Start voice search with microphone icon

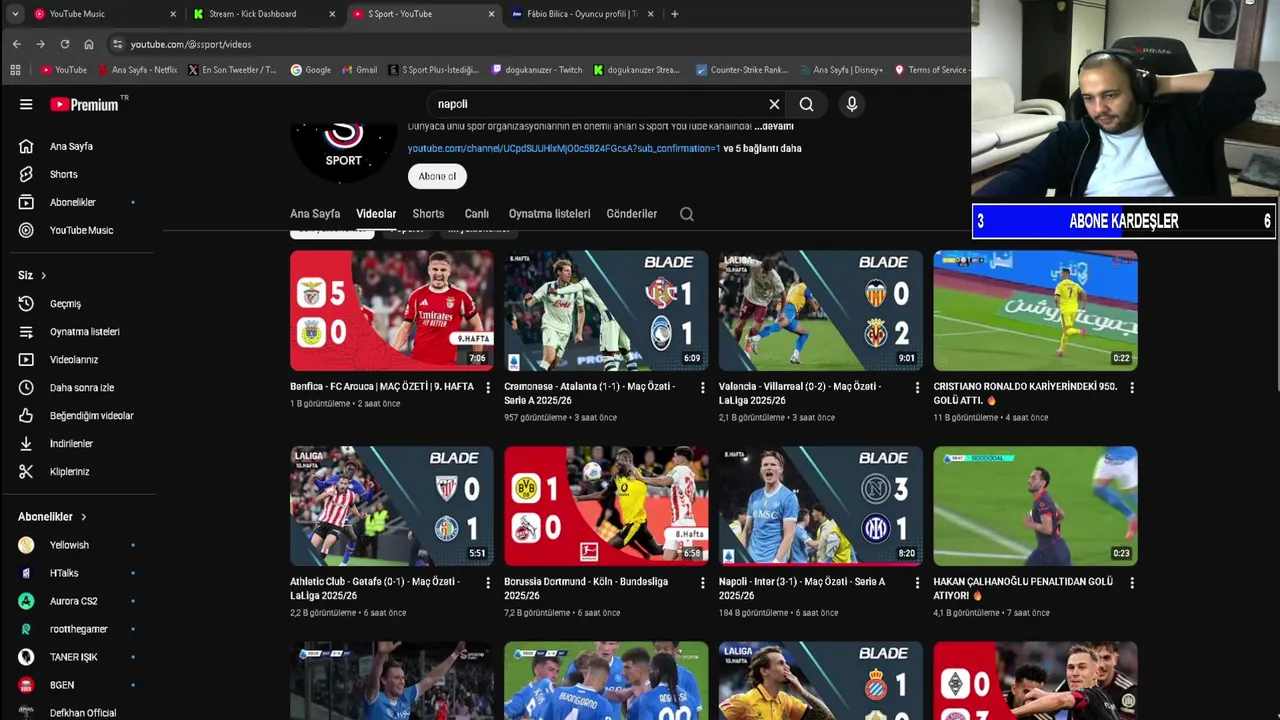(x=852, y=104)
